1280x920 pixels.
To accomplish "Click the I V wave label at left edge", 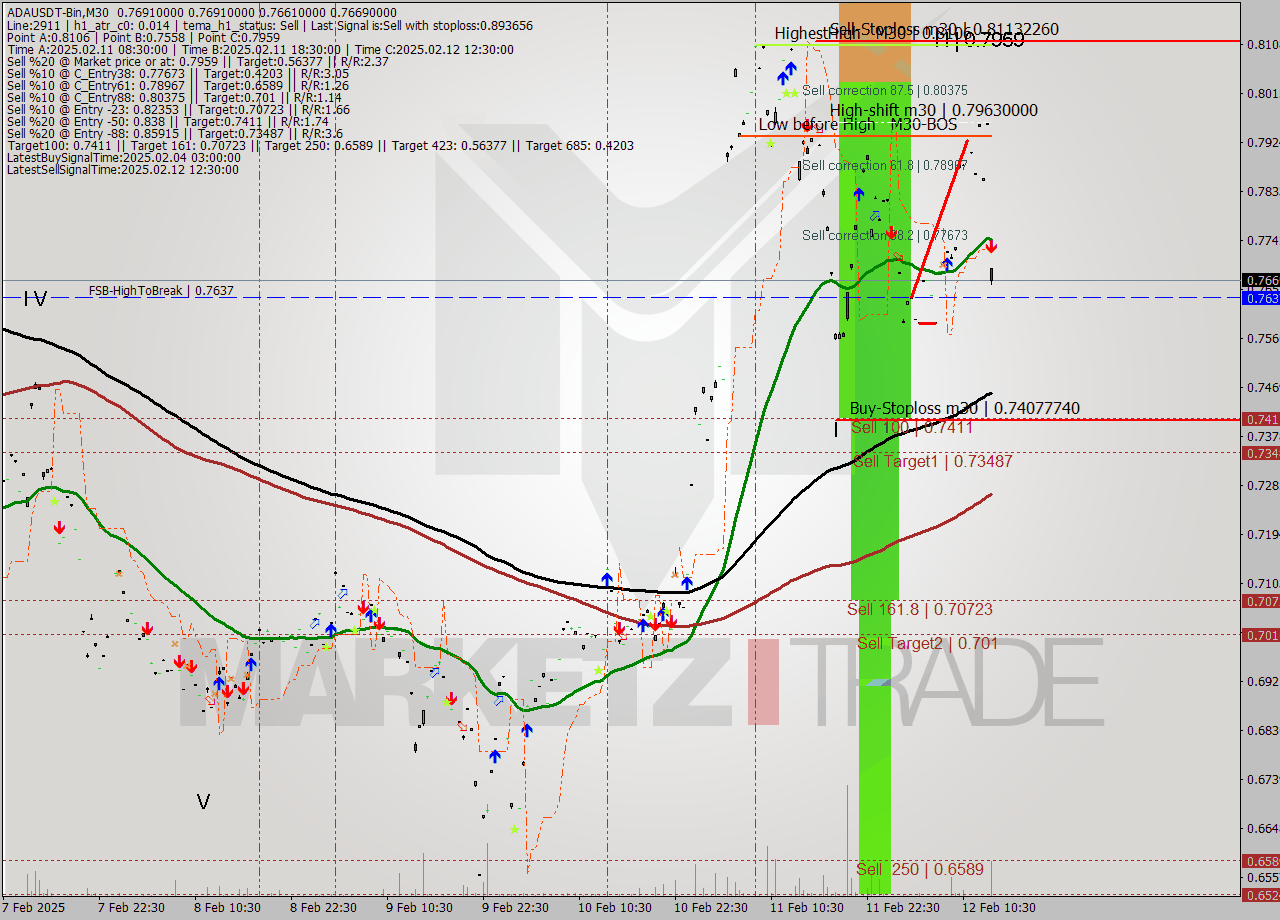I will (x=35, y=298).
